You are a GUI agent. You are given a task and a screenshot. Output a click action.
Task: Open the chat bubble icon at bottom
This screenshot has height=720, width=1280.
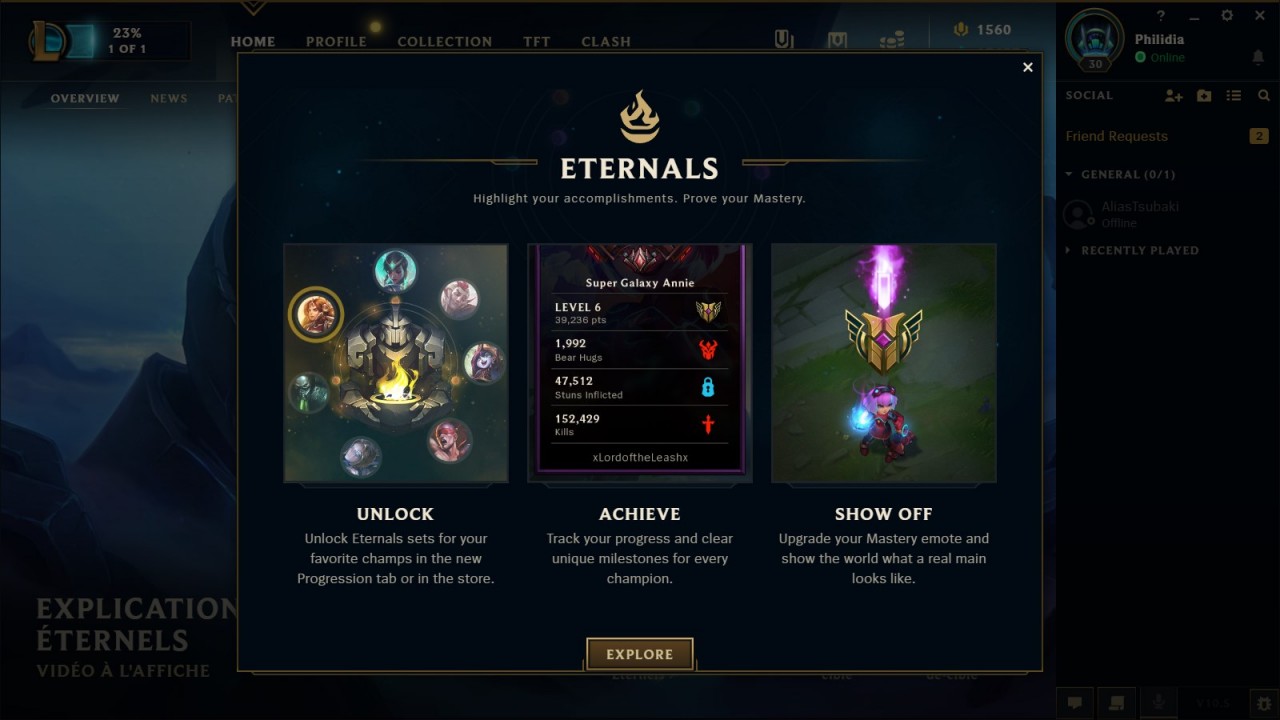coord(1075,703)
